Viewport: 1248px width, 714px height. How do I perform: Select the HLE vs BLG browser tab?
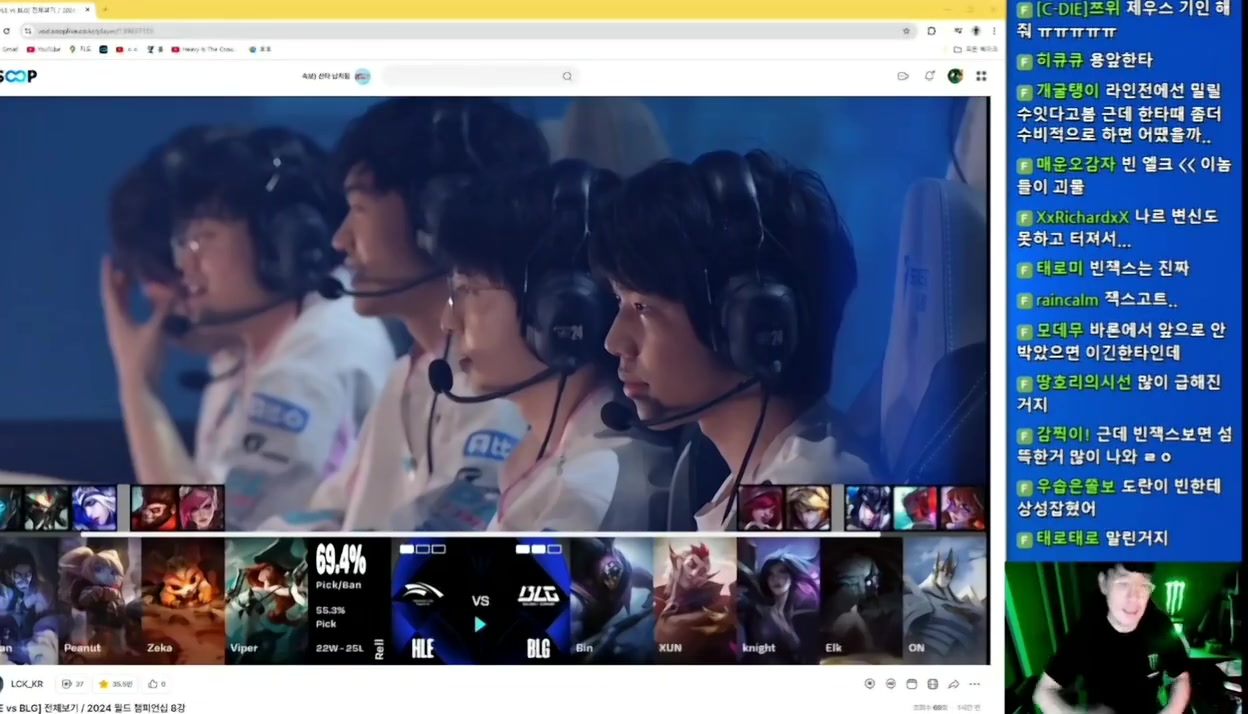pyautogui.click(x=40, y=10)
